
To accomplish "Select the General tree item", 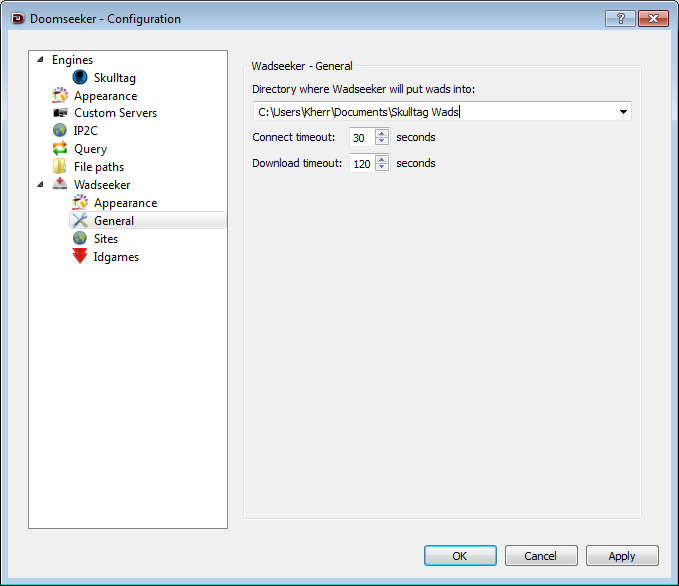I will (114, 221).
